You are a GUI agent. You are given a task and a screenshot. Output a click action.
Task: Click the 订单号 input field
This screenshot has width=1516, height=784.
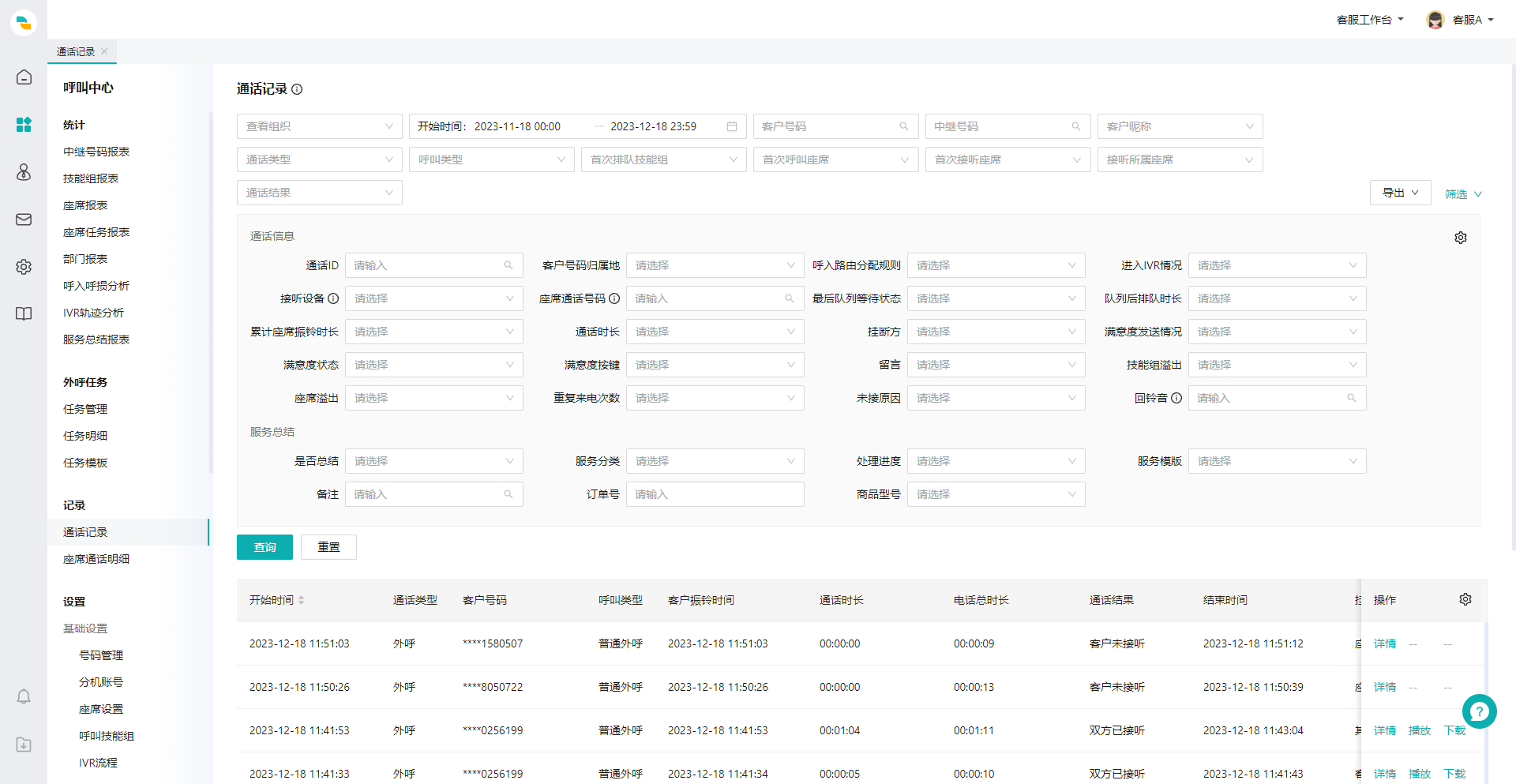[x=715, y=494]
